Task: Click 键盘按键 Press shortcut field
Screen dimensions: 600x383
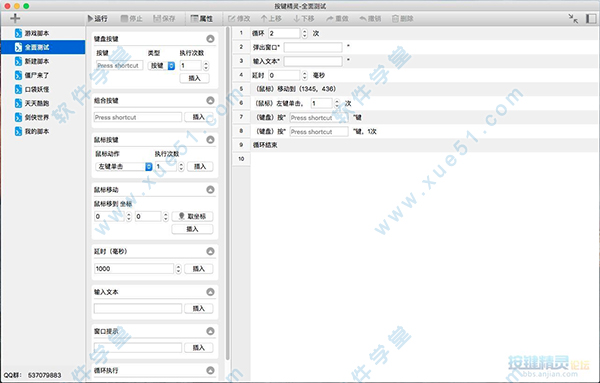Action: [x=119, y=65]
